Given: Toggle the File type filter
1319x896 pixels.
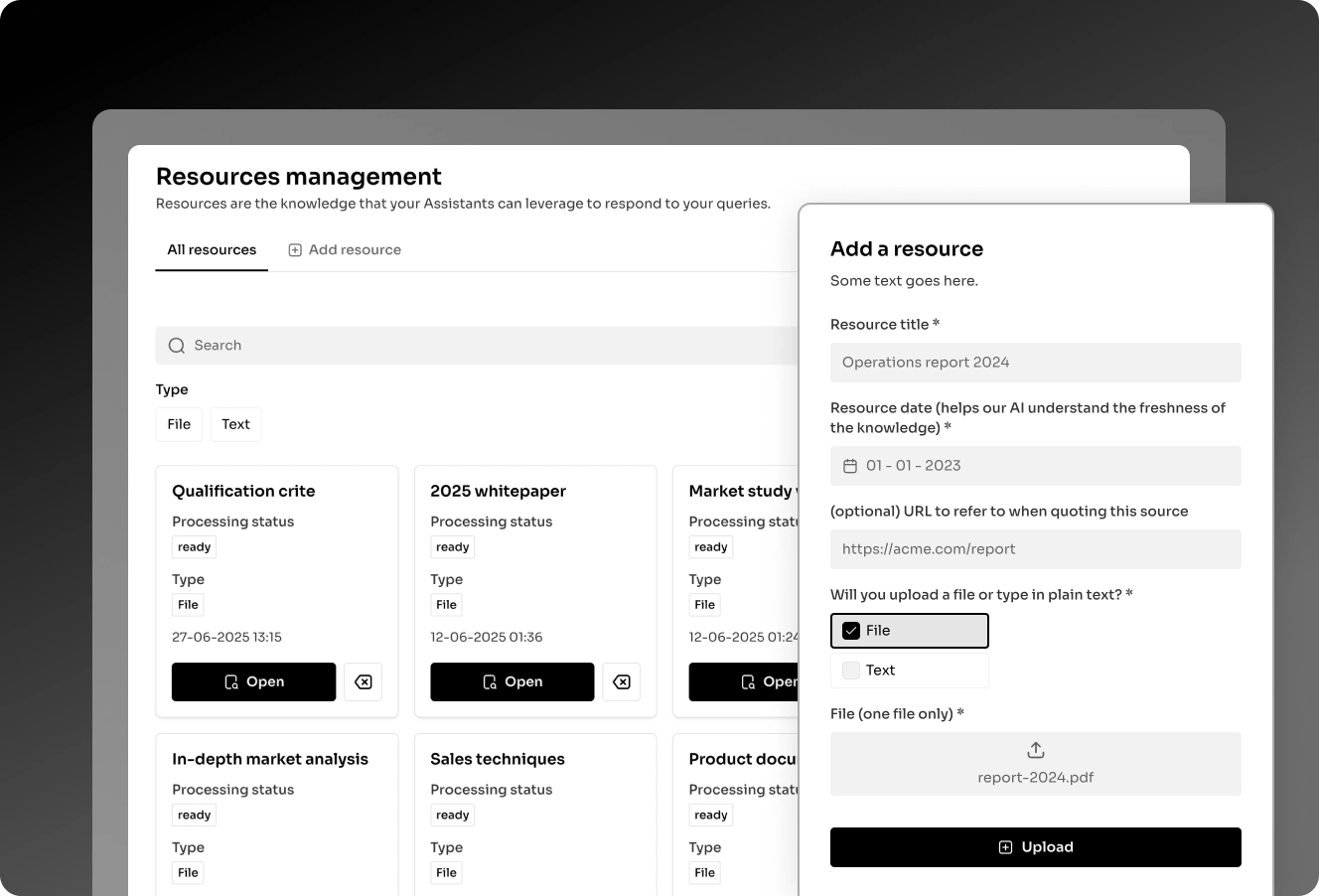Looking at the screenshot, I should (x=179, y=424).
